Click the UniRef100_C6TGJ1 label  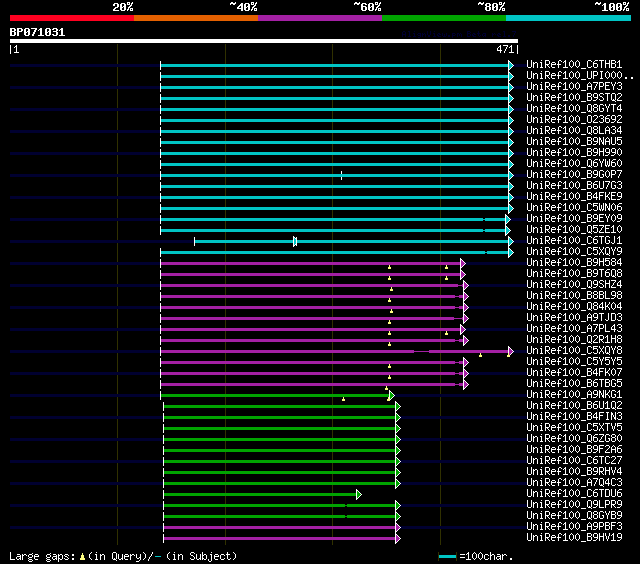point(574,240)
